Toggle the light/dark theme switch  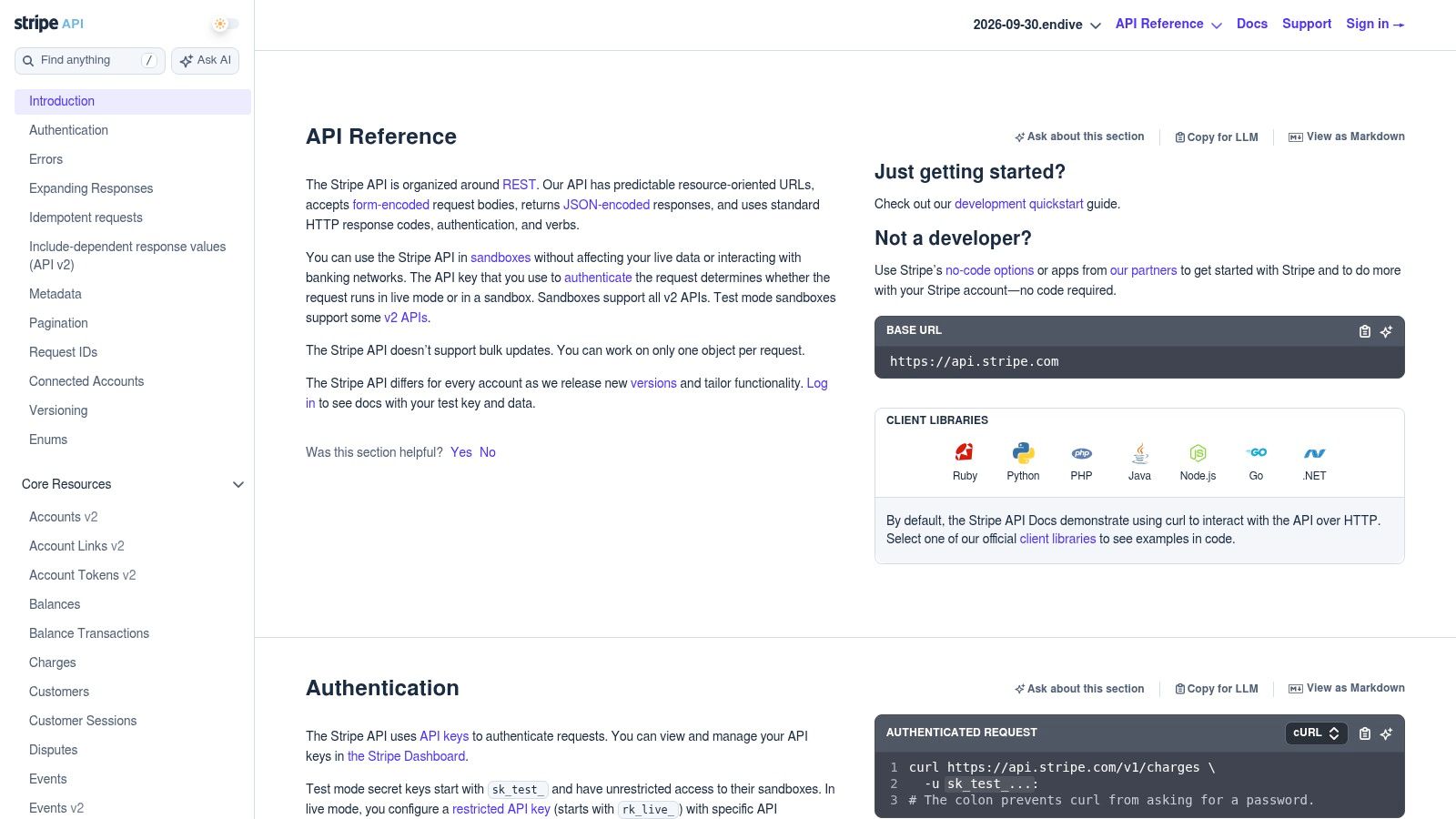(x=224, y=24)
